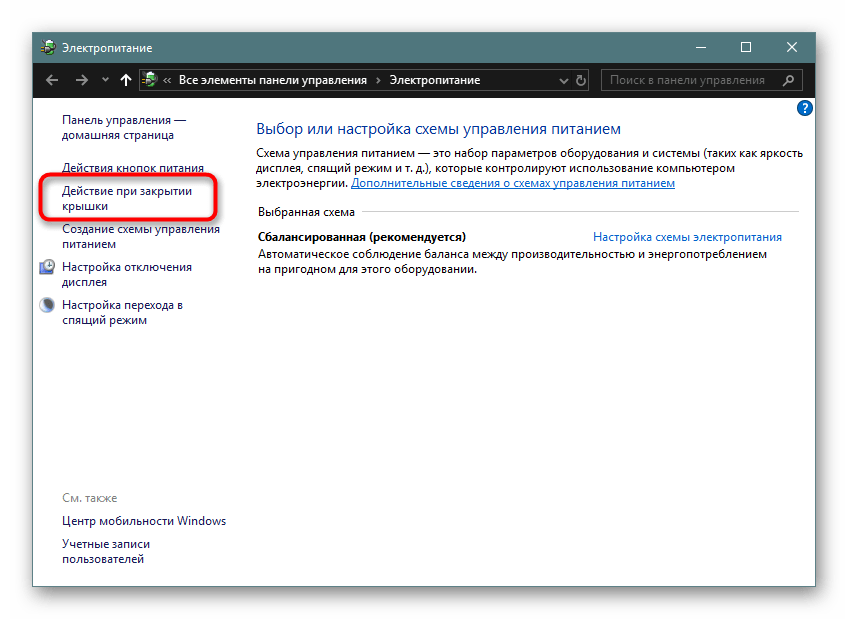Image resolution: width=848 pixels, height=619 pixels.
Task: Open 'Центр мобильности Windows' link
Action: coord(144,521)
